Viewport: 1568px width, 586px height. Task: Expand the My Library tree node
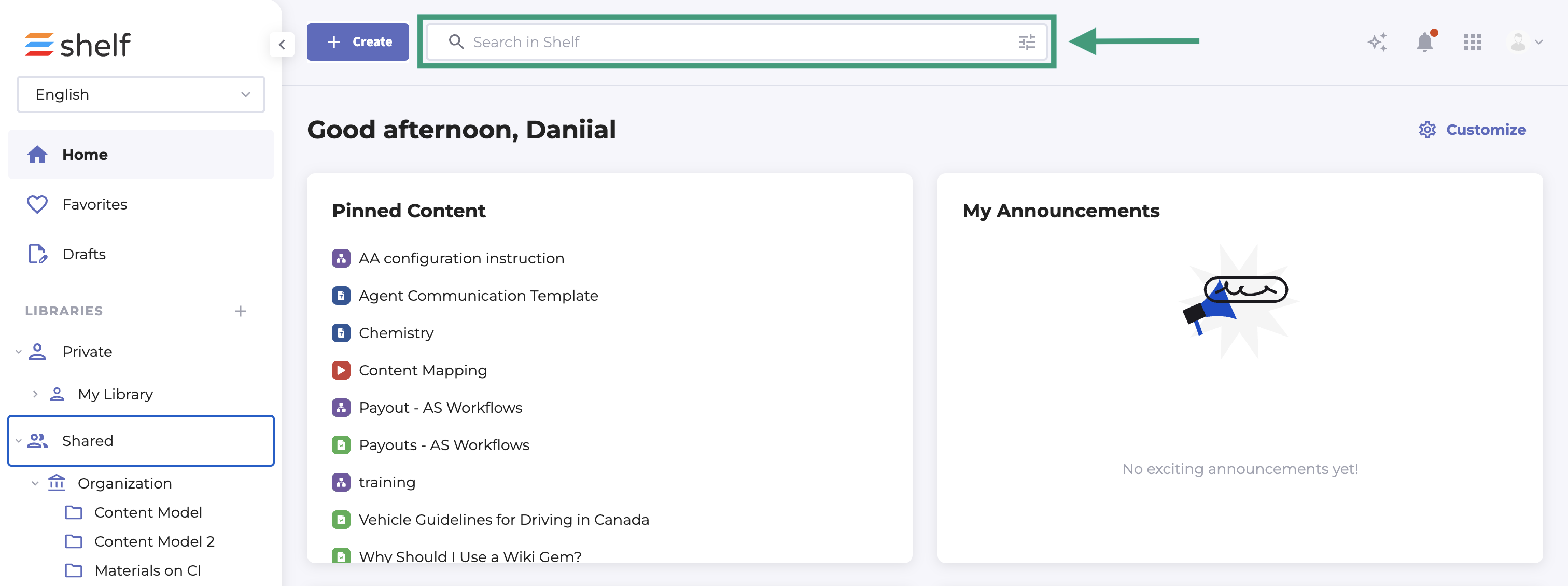point(35,394)
